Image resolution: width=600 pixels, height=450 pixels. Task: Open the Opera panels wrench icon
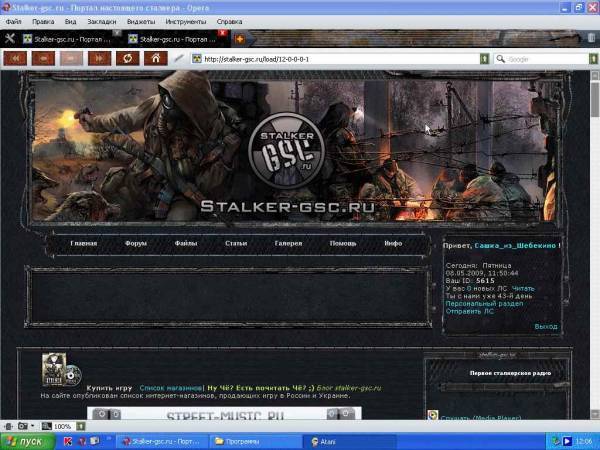click(x=10, y=39)
